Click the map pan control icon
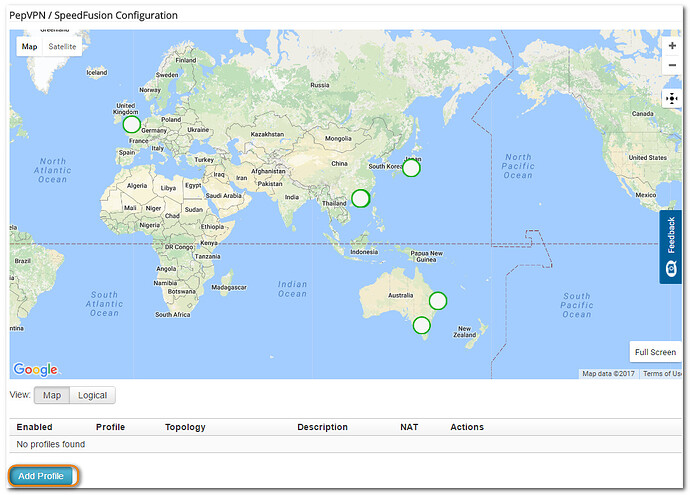This screenshot has height=495, width=690. [x=672, y=98]
